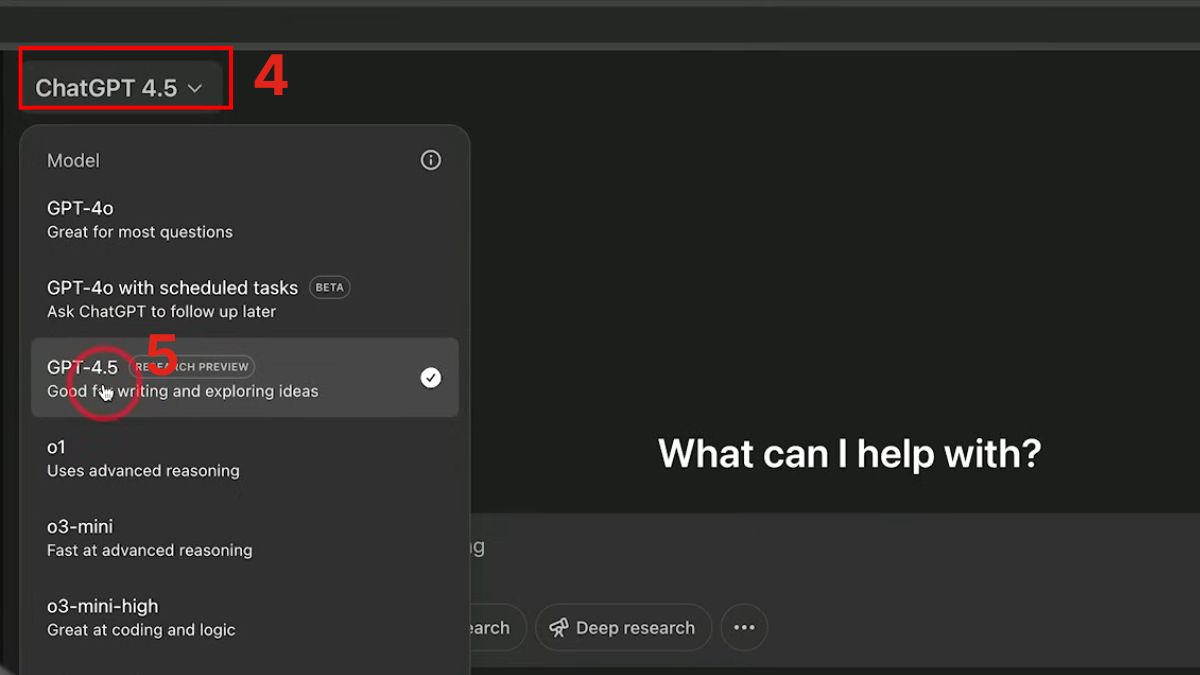Pick the o3-mini model

pos(245,537)
